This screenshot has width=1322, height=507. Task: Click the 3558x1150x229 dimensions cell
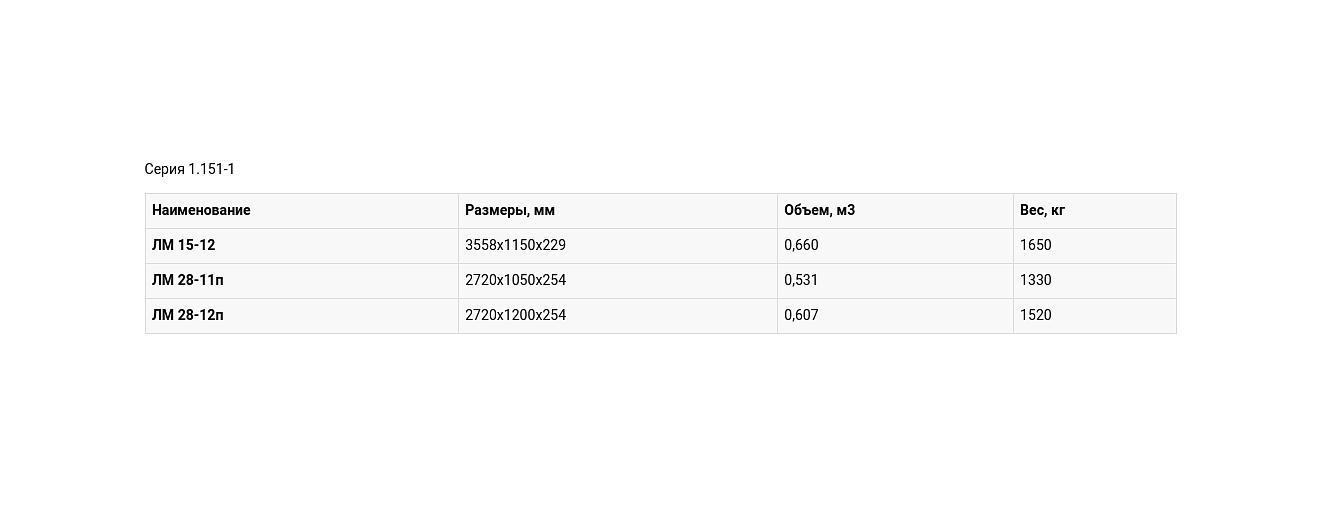(515, 245)
